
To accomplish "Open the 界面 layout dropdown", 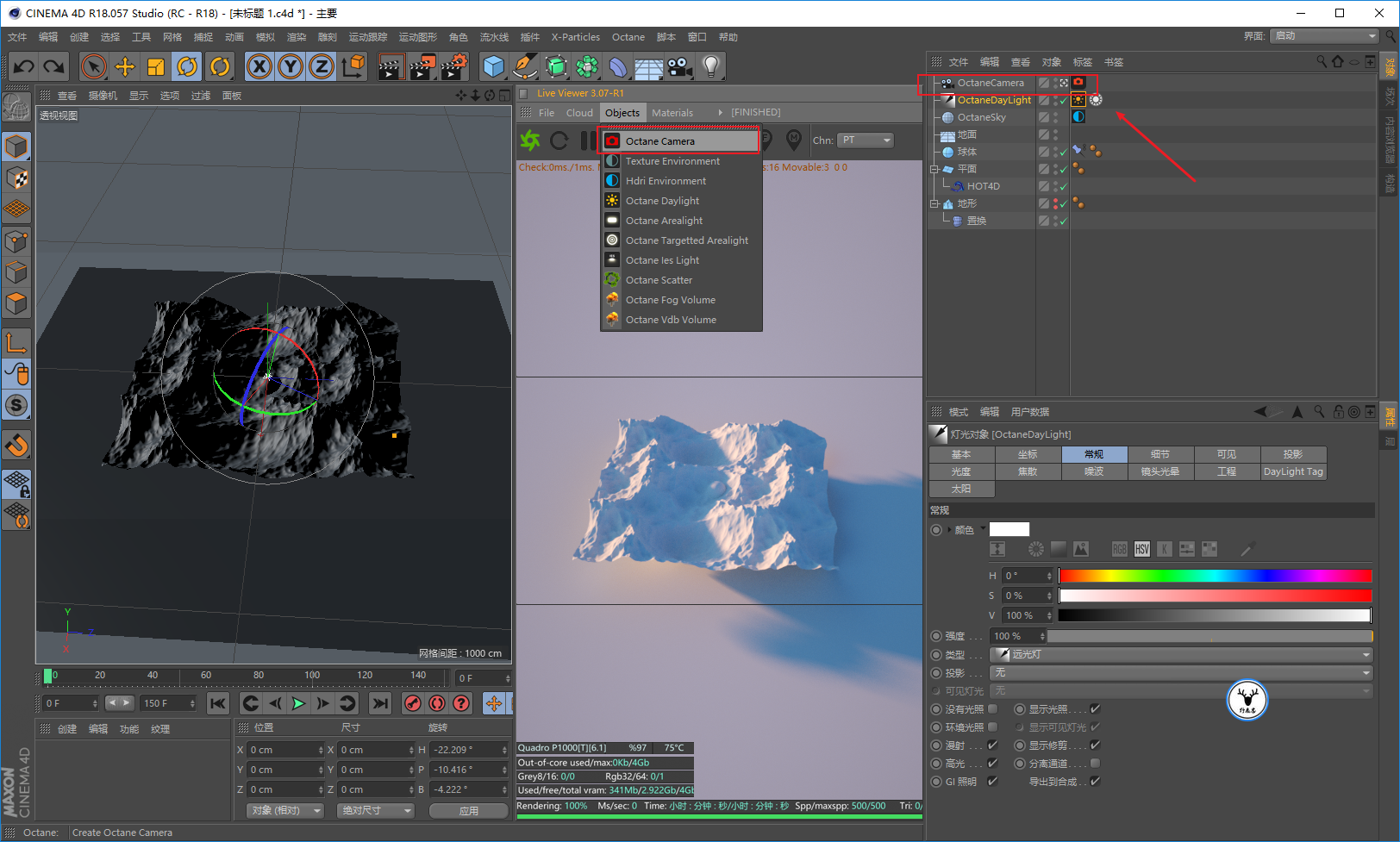I will [1325, 35].
